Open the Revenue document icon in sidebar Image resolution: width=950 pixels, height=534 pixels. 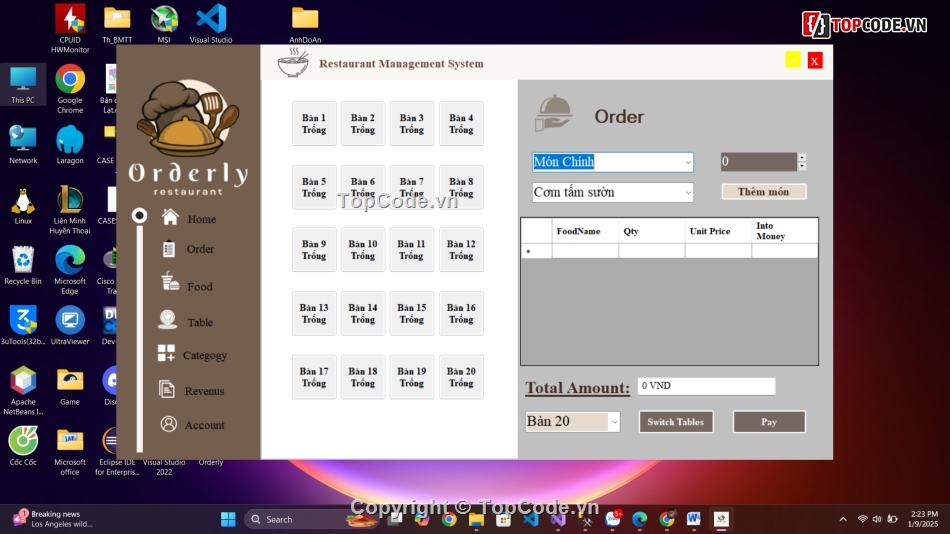point(167,389)
